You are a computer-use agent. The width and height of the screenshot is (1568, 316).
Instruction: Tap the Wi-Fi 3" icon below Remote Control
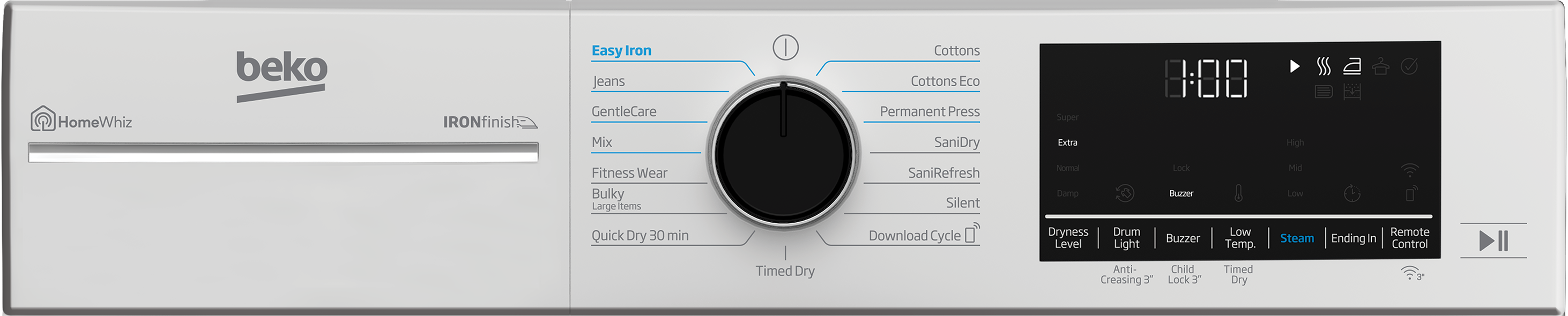[x=1411, y=274]
